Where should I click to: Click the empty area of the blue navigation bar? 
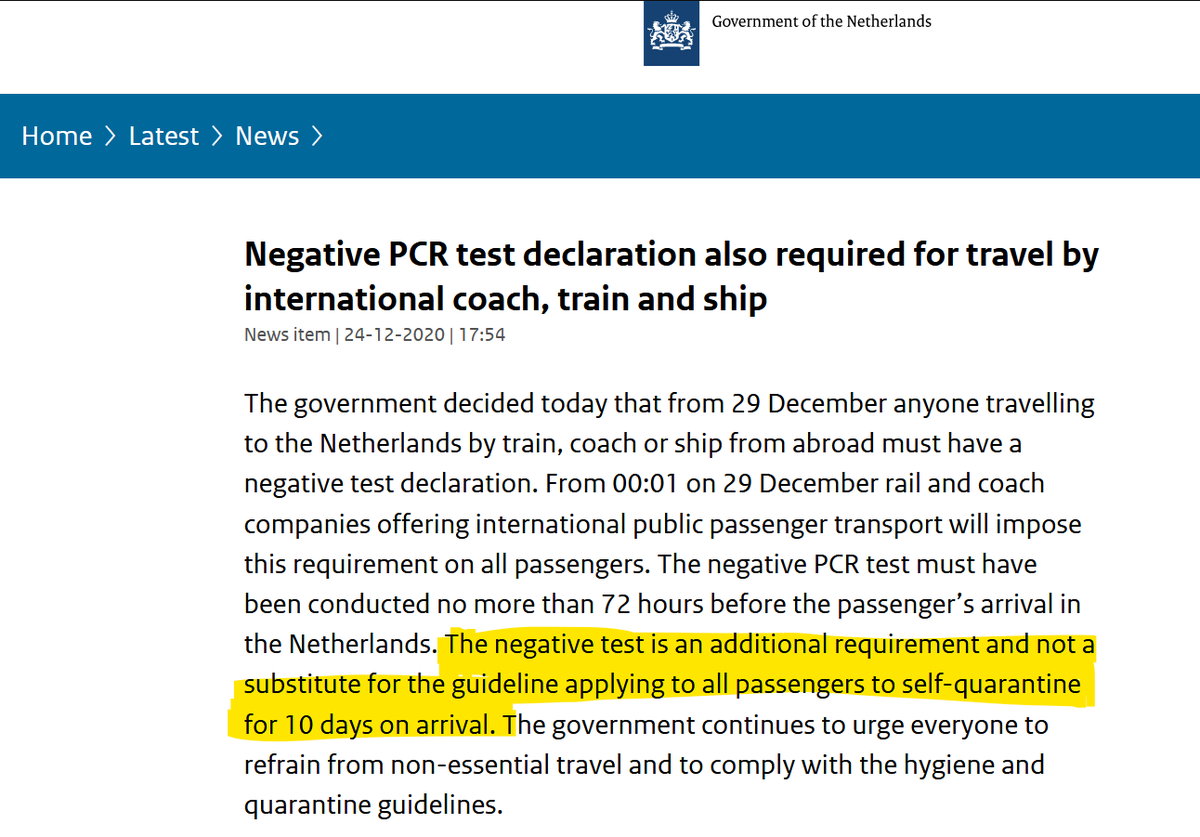[760, 136]
